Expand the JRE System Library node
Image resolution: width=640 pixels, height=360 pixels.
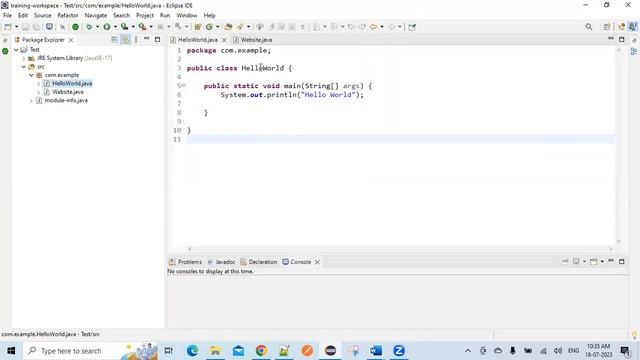[x=24, y=58]
